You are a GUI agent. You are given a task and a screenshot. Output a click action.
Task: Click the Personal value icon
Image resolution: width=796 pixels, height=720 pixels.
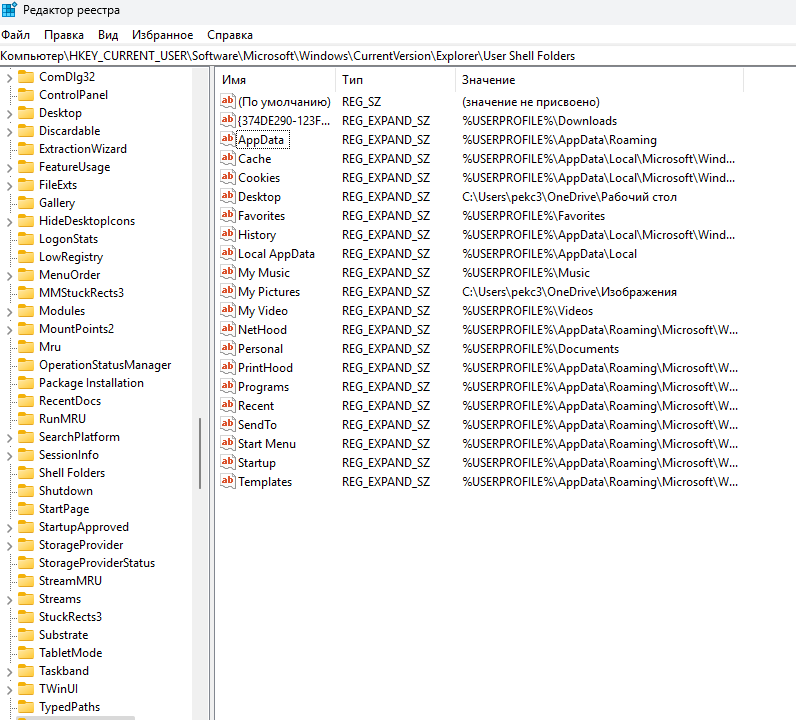tap(227, 348)
